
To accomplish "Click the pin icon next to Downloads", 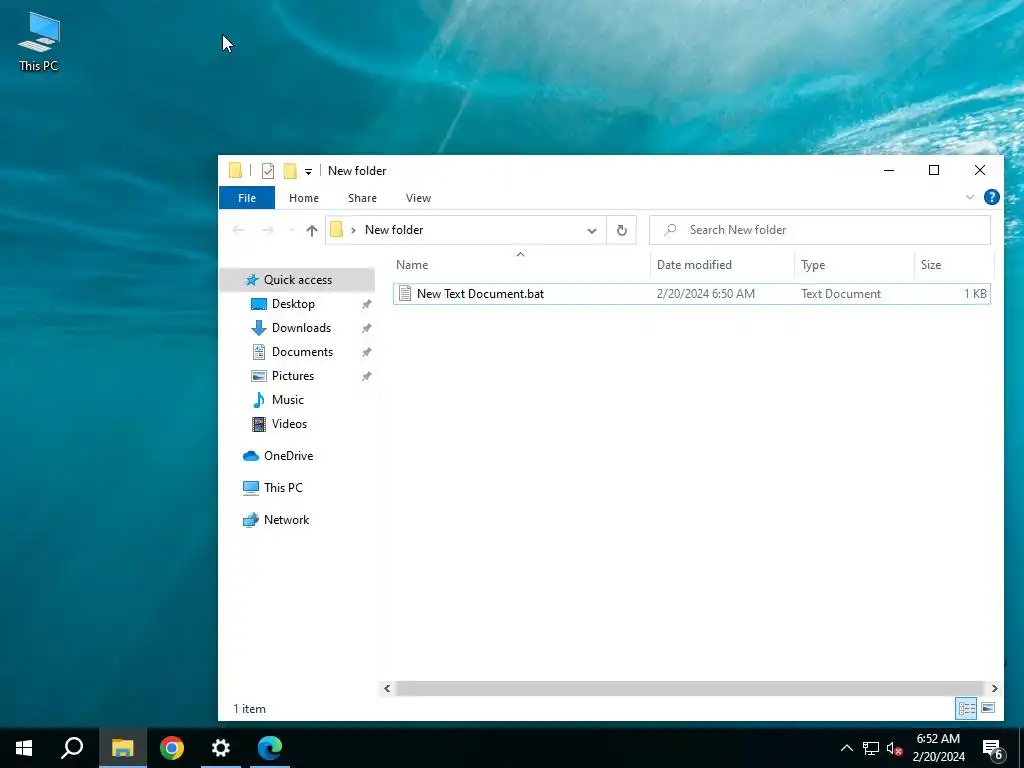I will tap(366, 328).
